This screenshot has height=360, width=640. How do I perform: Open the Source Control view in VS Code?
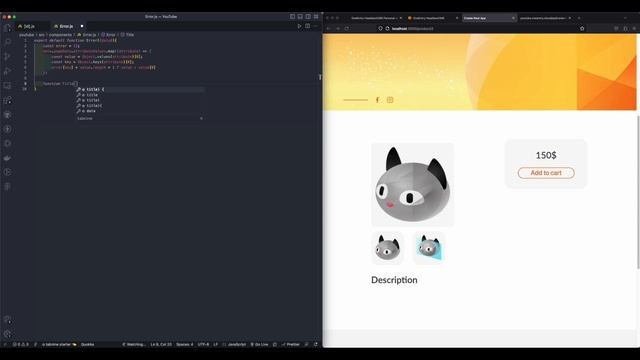[7, 56]
